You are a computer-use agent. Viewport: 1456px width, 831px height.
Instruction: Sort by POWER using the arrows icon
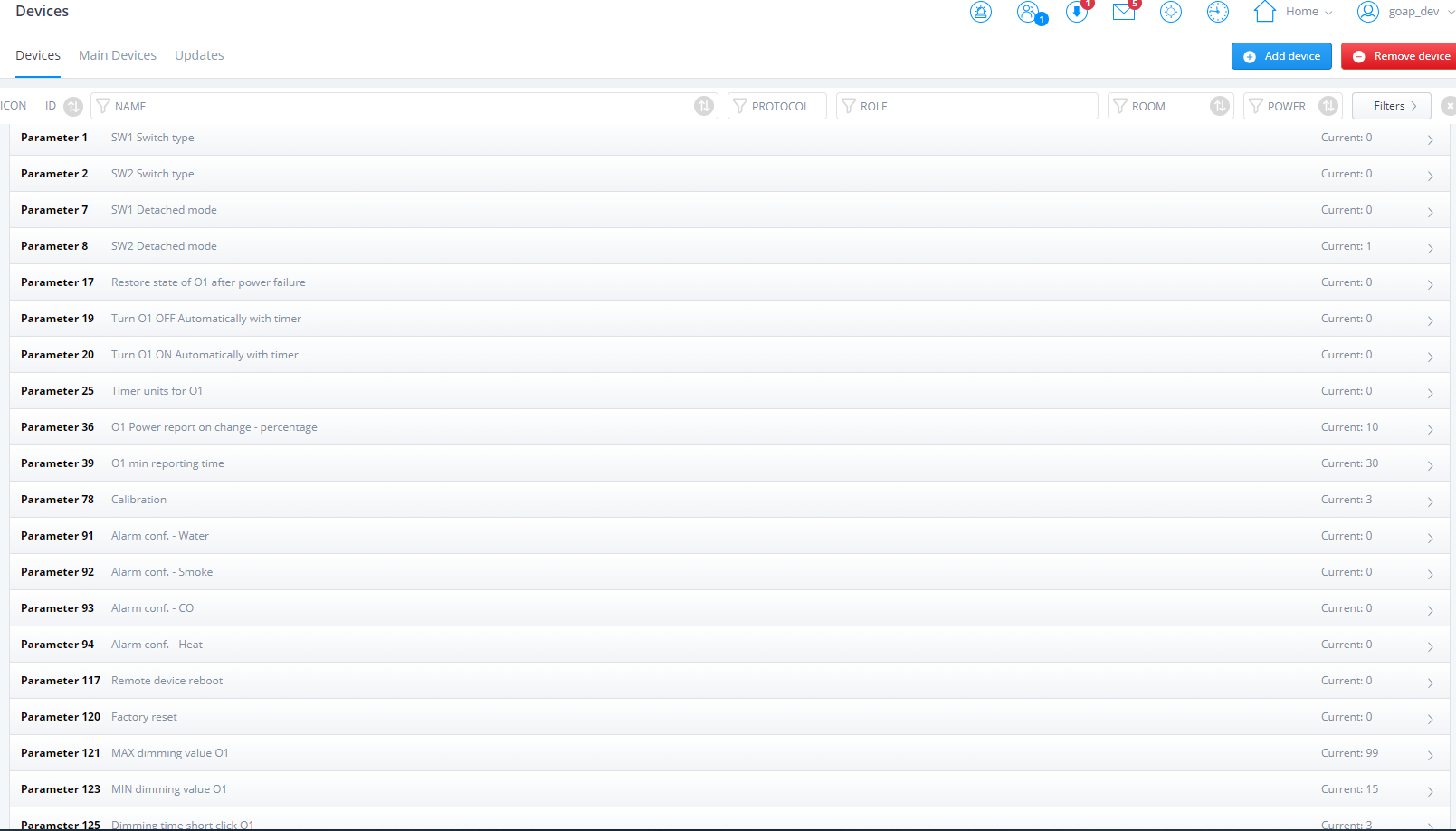tap(1328, 106)
